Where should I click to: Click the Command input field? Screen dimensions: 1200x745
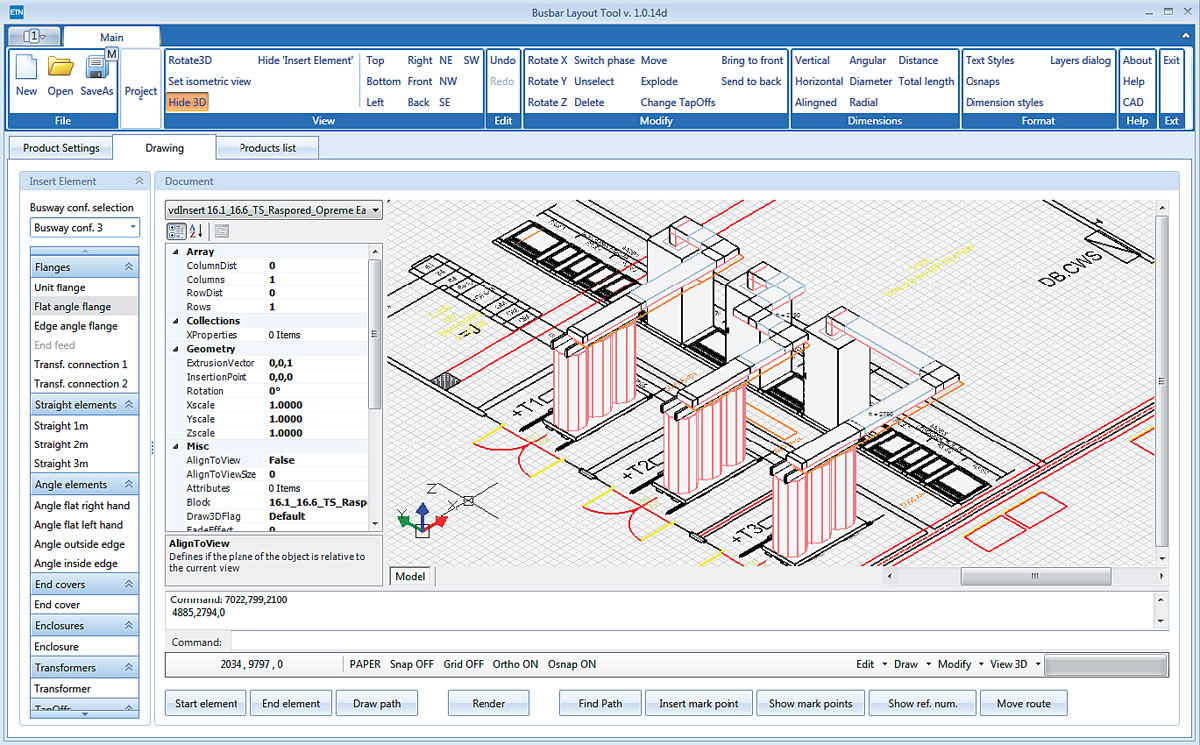[x=697, y=641]
